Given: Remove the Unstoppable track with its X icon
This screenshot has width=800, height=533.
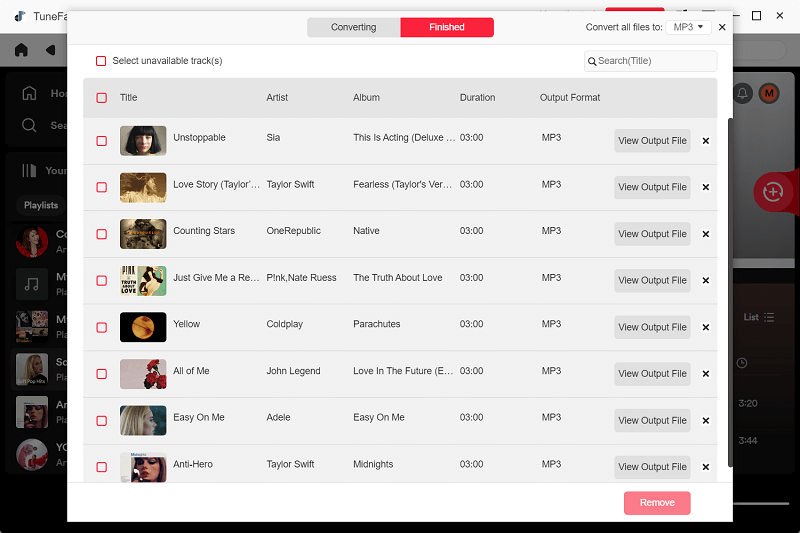Looking at the screenshot, I should coord(705,141).
